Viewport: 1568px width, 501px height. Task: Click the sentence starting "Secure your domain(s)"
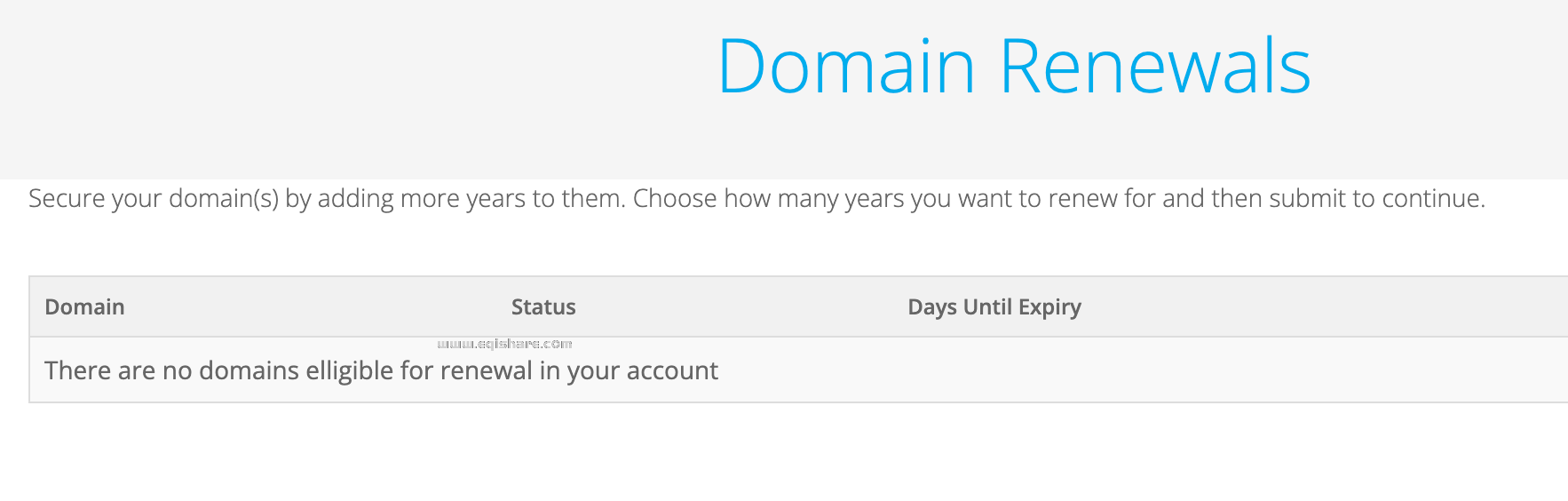click(327, 198)
